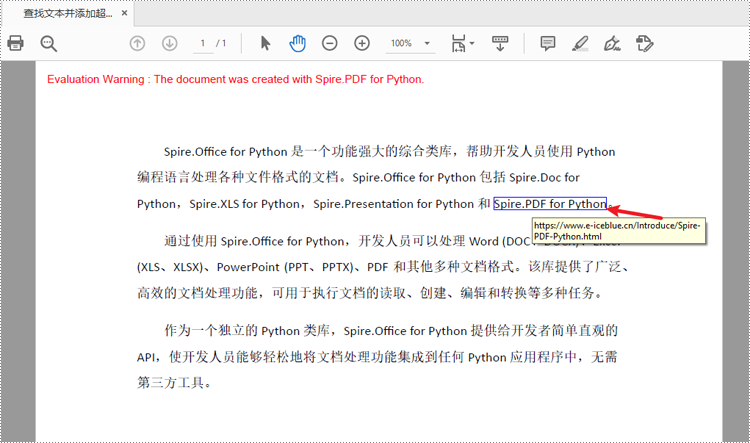Click text 'PowerPoint (PPT、PPTX)'
Image resolution: width=750 pixels, height=443 pixels.
pyautogui.click(x=285, y=267)
